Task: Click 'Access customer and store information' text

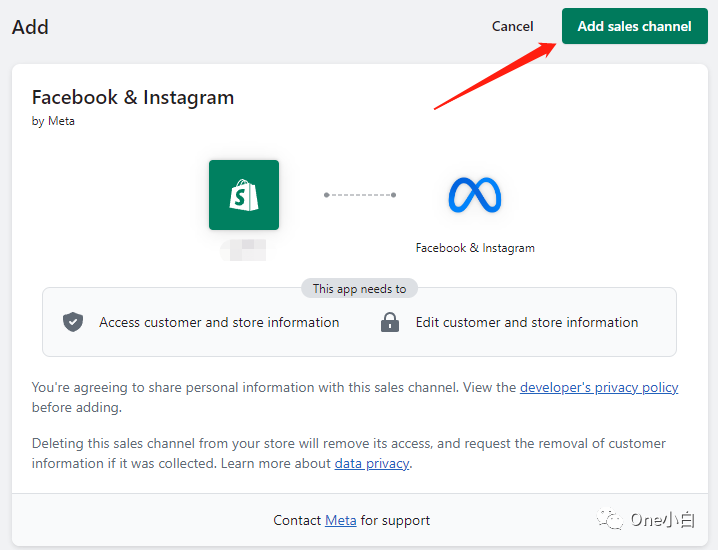Action: tap(219, 322)
